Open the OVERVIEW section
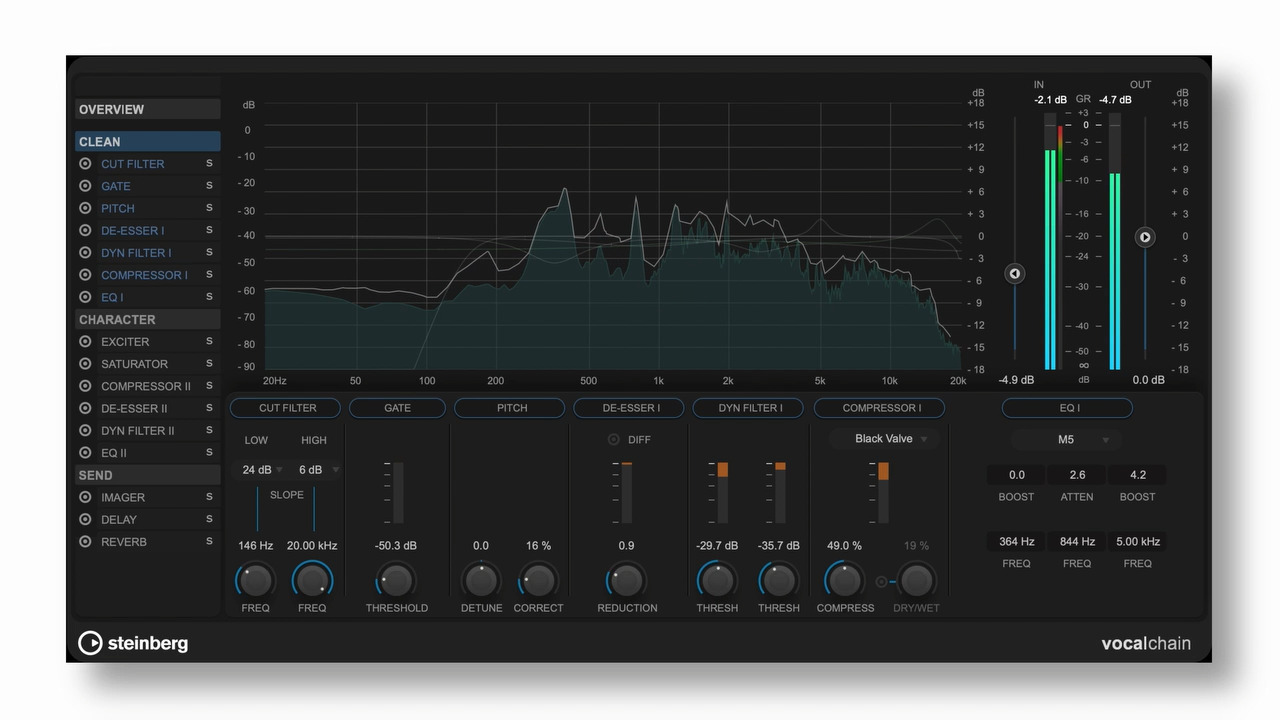Viewport: 1280px width, 720px height. pyautogui.click(x=148, y=109)
